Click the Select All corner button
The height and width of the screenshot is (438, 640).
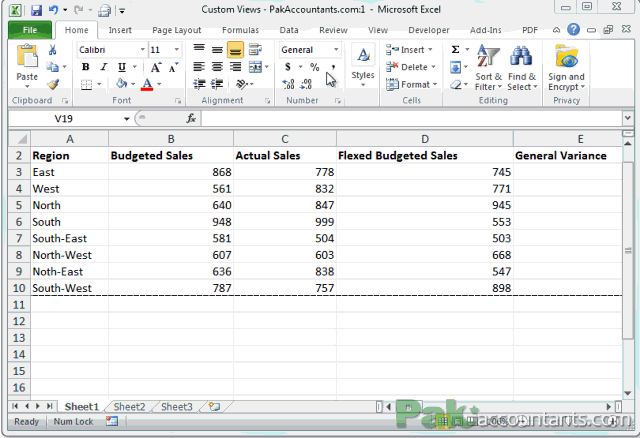click(19, 139)
